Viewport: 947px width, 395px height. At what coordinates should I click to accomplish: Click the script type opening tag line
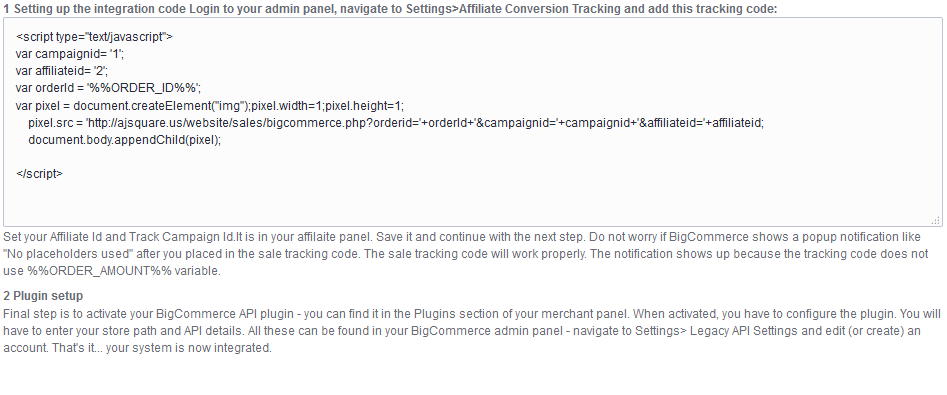pyautogui.click(x=94, y=37)
